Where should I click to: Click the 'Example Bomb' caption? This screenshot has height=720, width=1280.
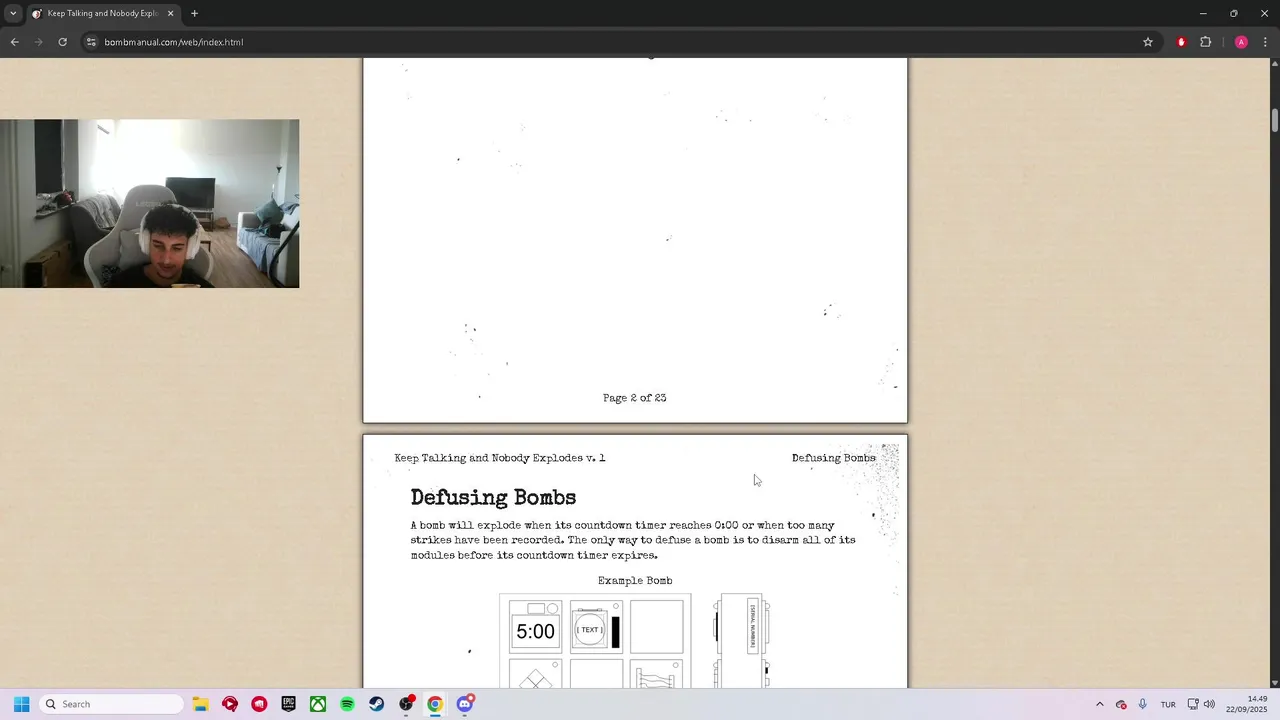pos(635,581)
